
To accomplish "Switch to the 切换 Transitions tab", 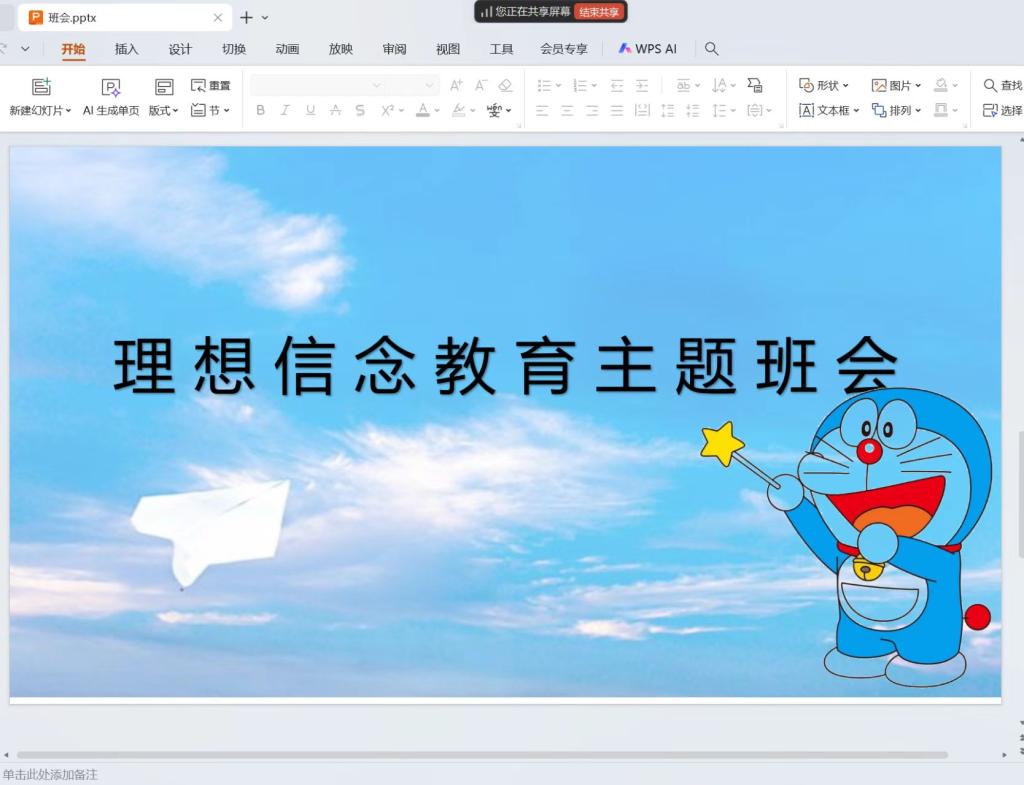I will (x=234, y=49).
